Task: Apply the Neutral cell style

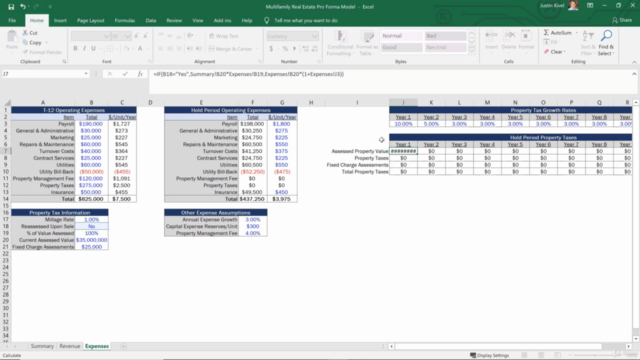Action: [x=445, y=47]
